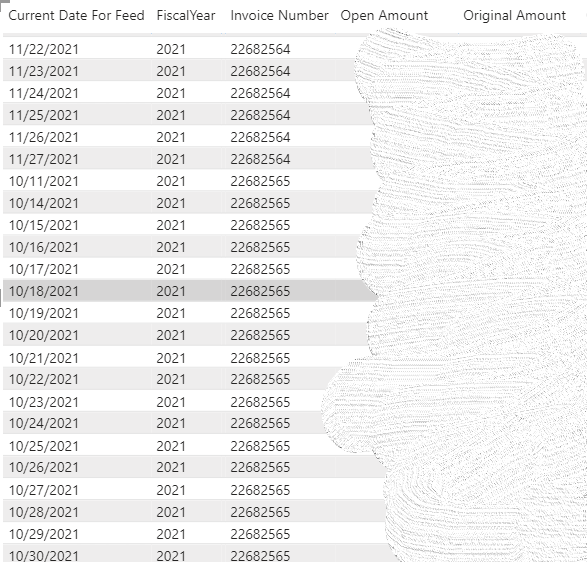Click date cell 10/29/2021
The image size is (587, 562).
[x=44, y=534]
